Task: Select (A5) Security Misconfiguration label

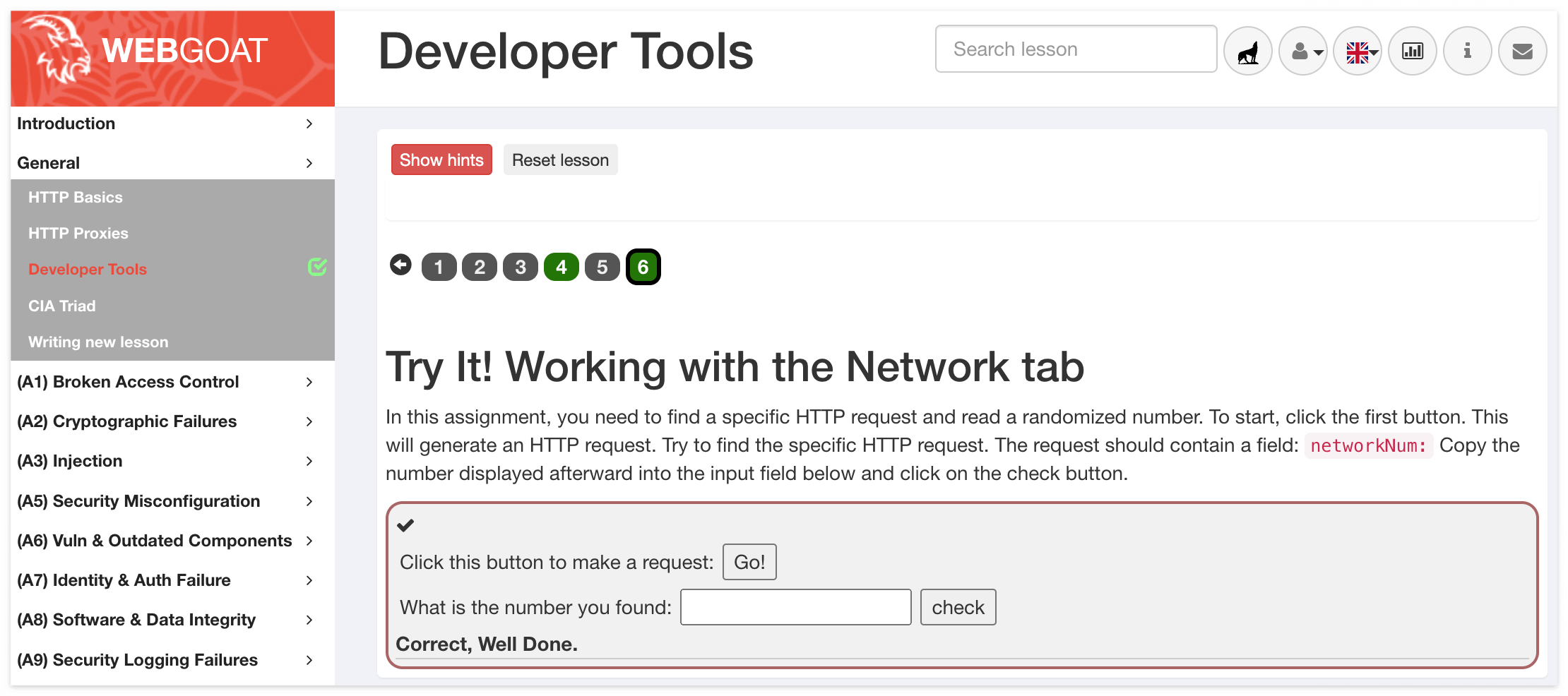Action: tap(138, 501)
